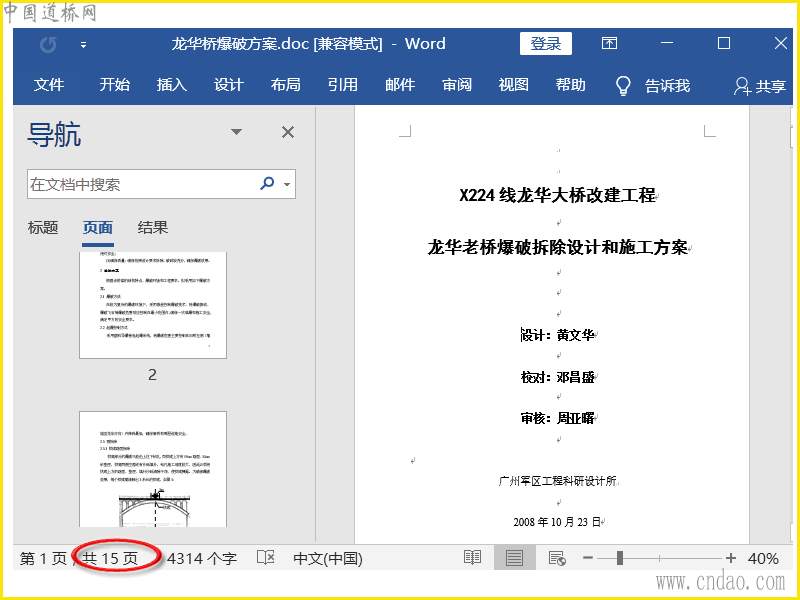Switch to Print Layout view icon
This screenshot has width=800, height=600.
point(514,558)
